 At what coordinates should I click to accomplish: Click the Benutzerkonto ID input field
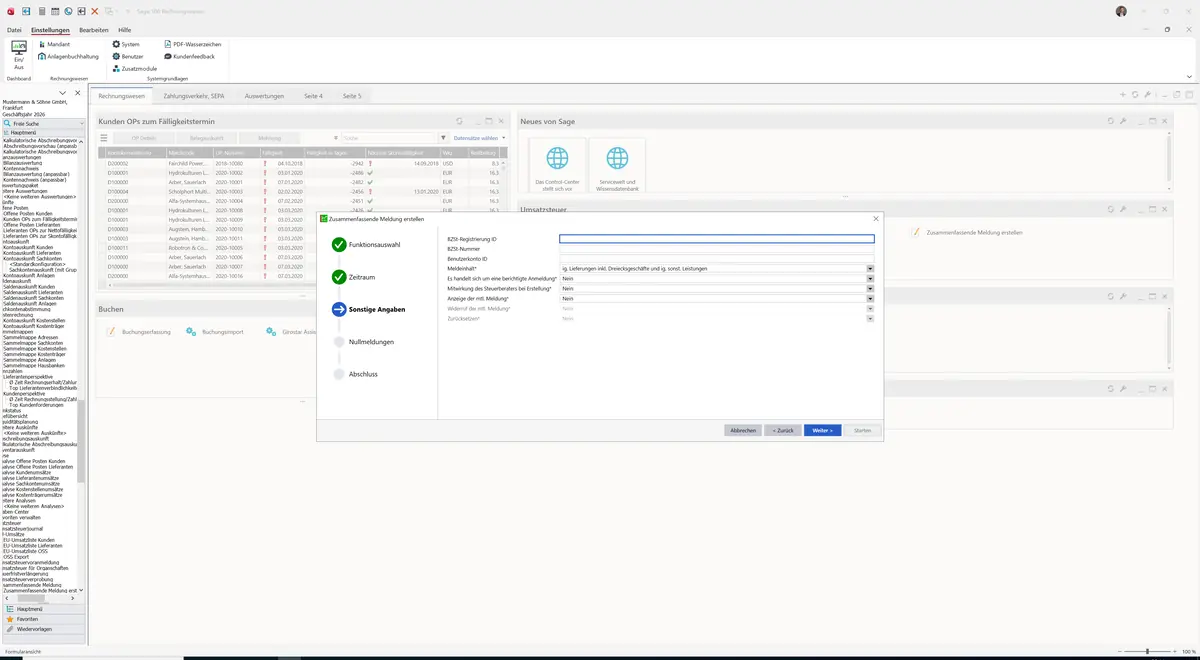716,258
